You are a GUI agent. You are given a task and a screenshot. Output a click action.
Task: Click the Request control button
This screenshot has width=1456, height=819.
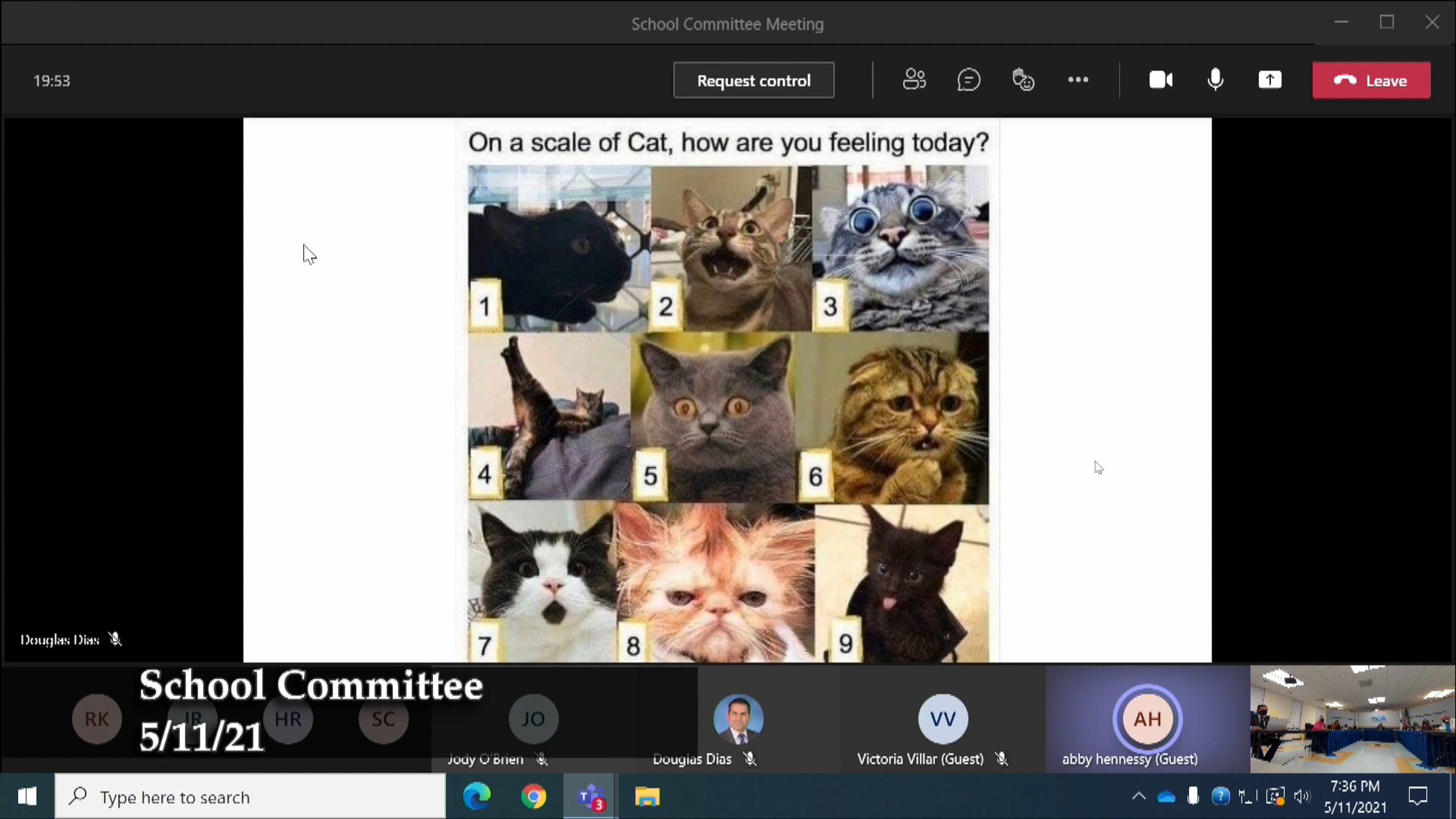pos(753,80)
